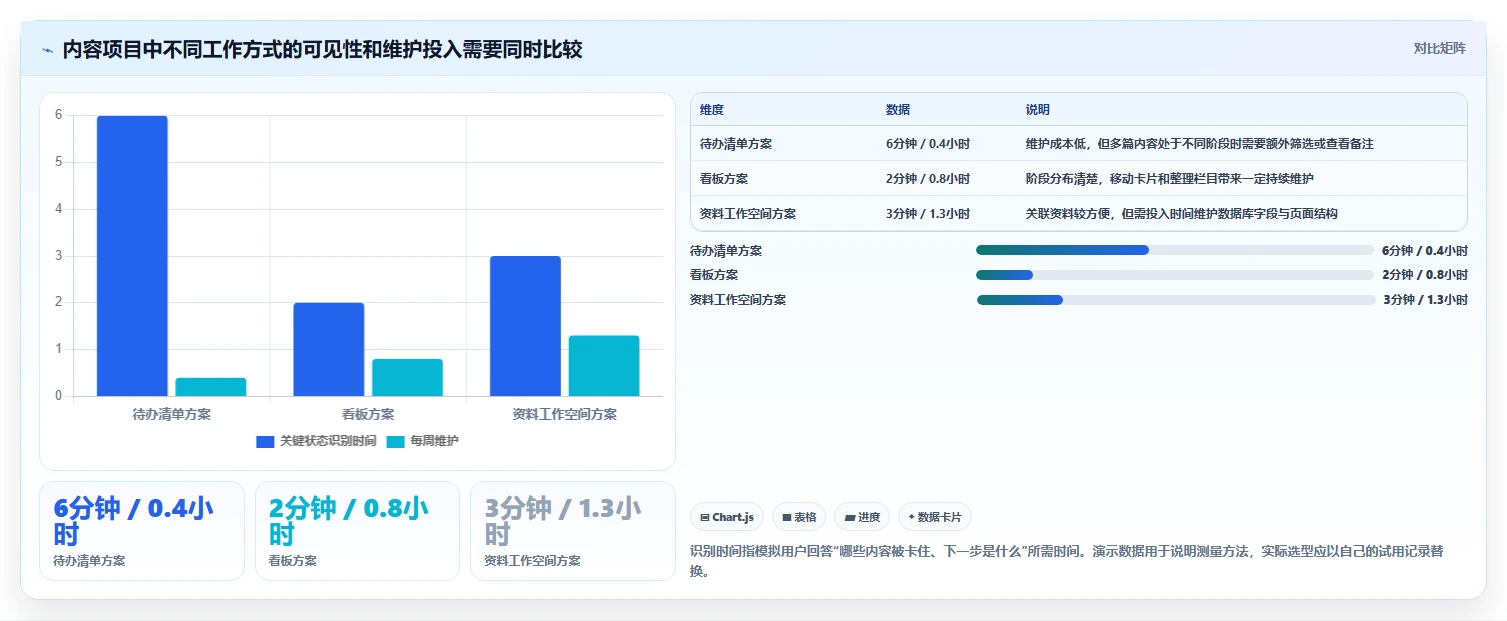Select the 表格 chip

pos(799,517)
